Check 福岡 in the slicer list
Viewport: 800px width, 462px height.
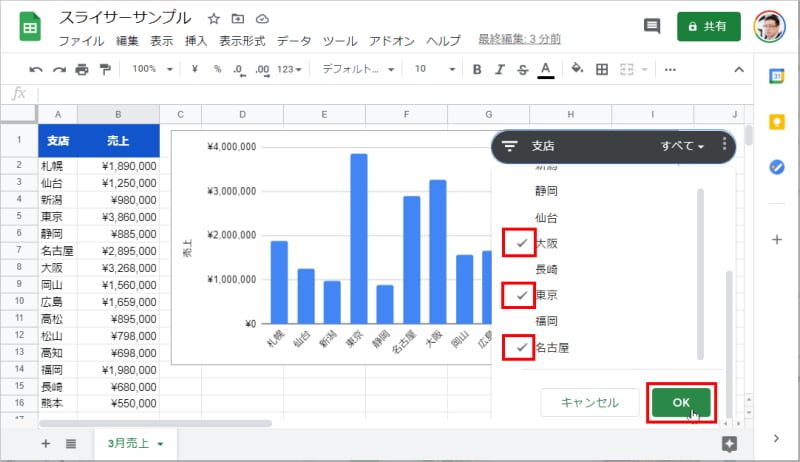click(x=546, y=321)
